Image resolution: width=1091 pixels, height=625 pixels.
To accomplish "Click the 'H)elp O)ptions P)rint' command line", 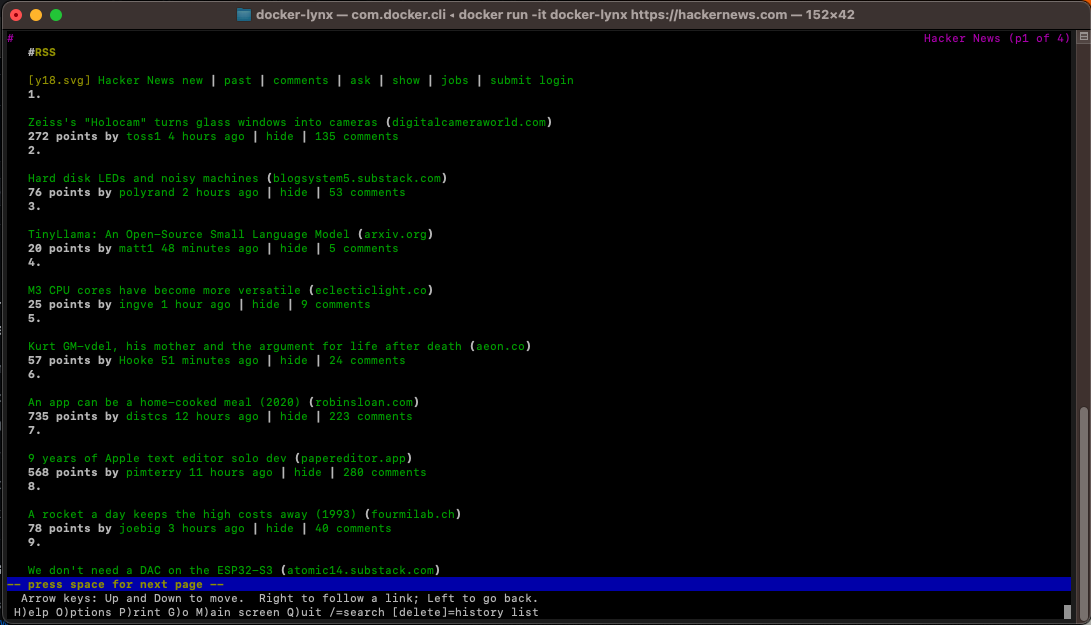I will (x=276, y=612).
